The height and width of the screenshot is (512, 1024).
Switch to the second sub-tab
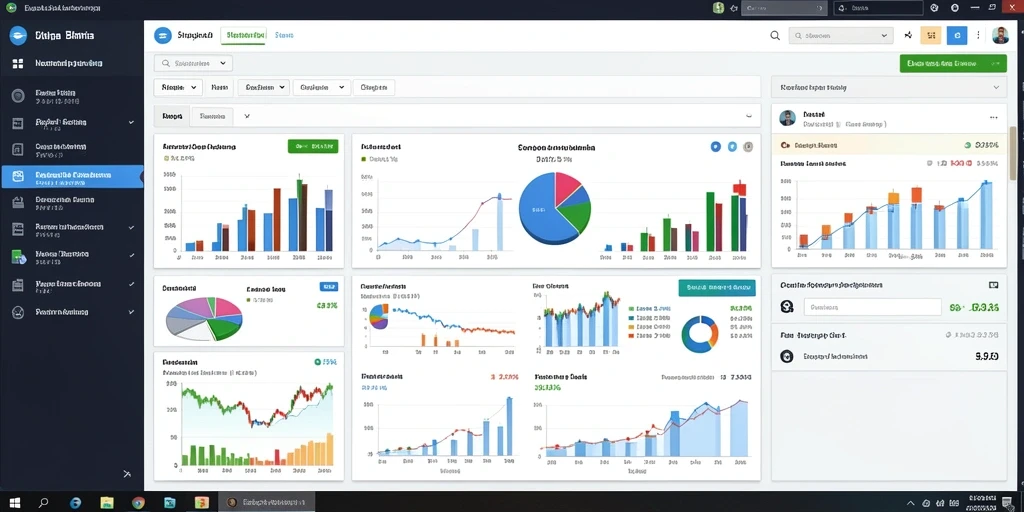coord(212,116)
